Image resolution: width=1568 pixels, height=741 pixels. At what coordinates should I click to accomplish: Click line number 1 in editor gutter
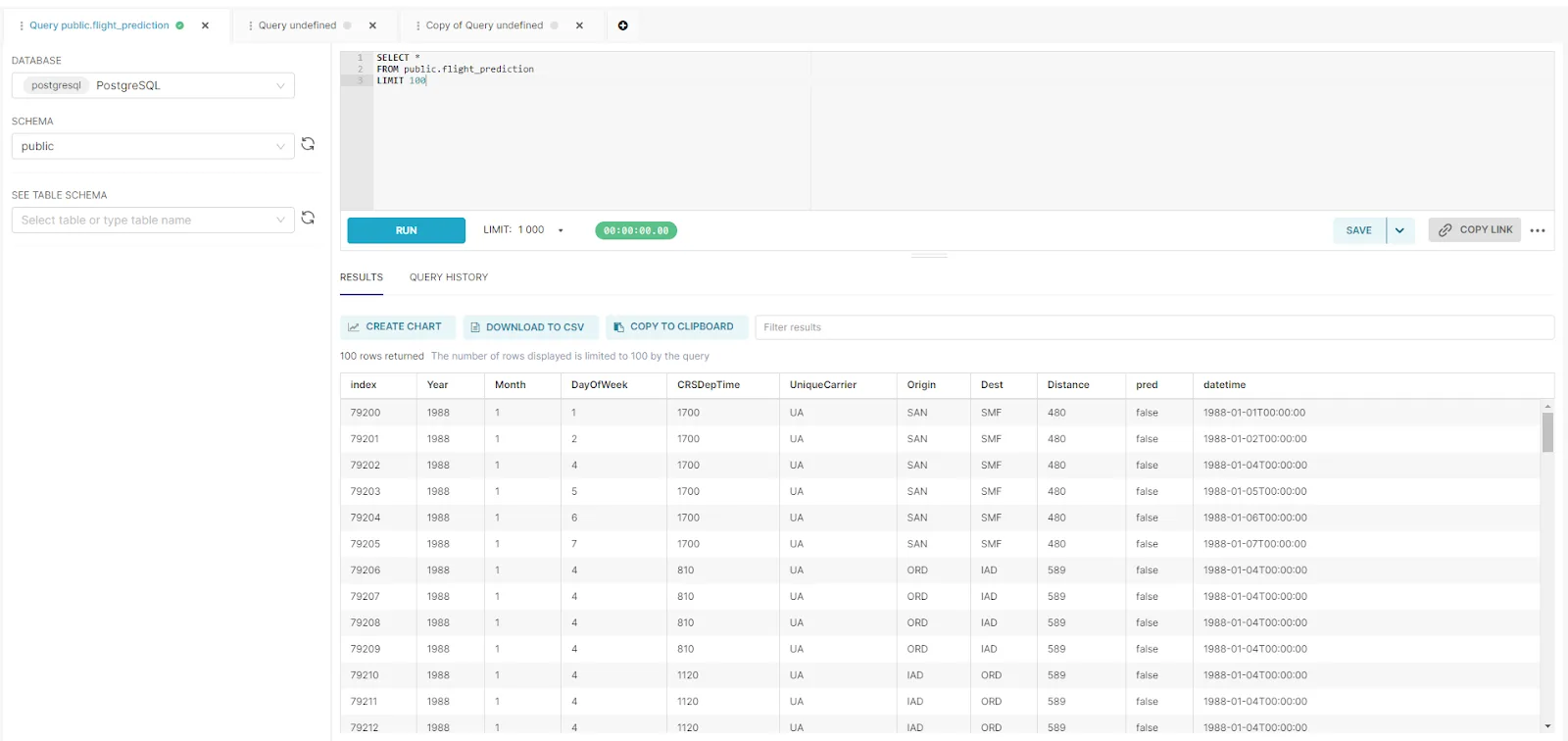(360, 58)
